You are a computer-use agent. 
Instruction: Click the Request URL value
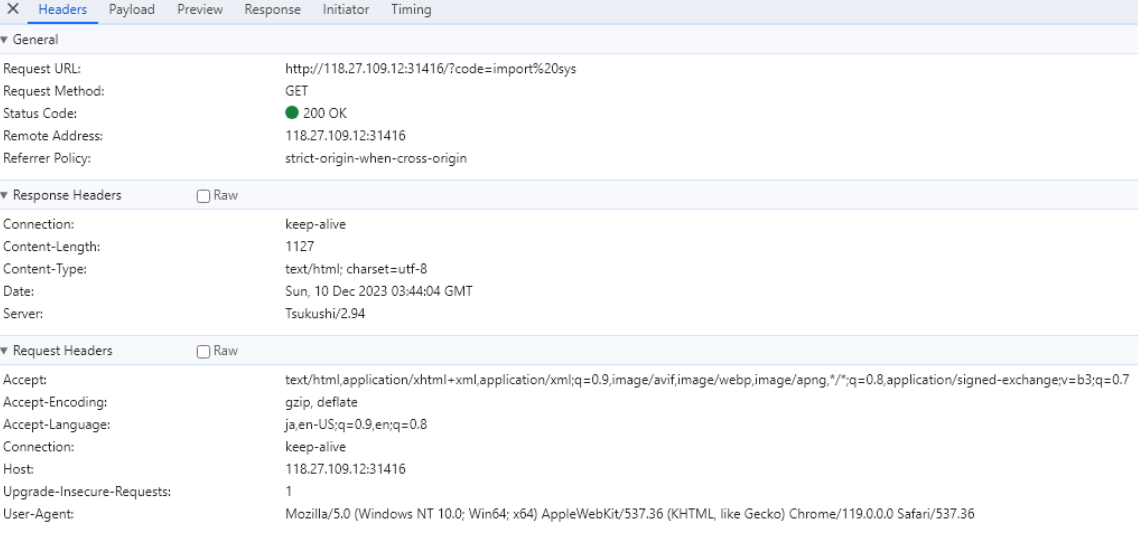click(x=431, y=69)
